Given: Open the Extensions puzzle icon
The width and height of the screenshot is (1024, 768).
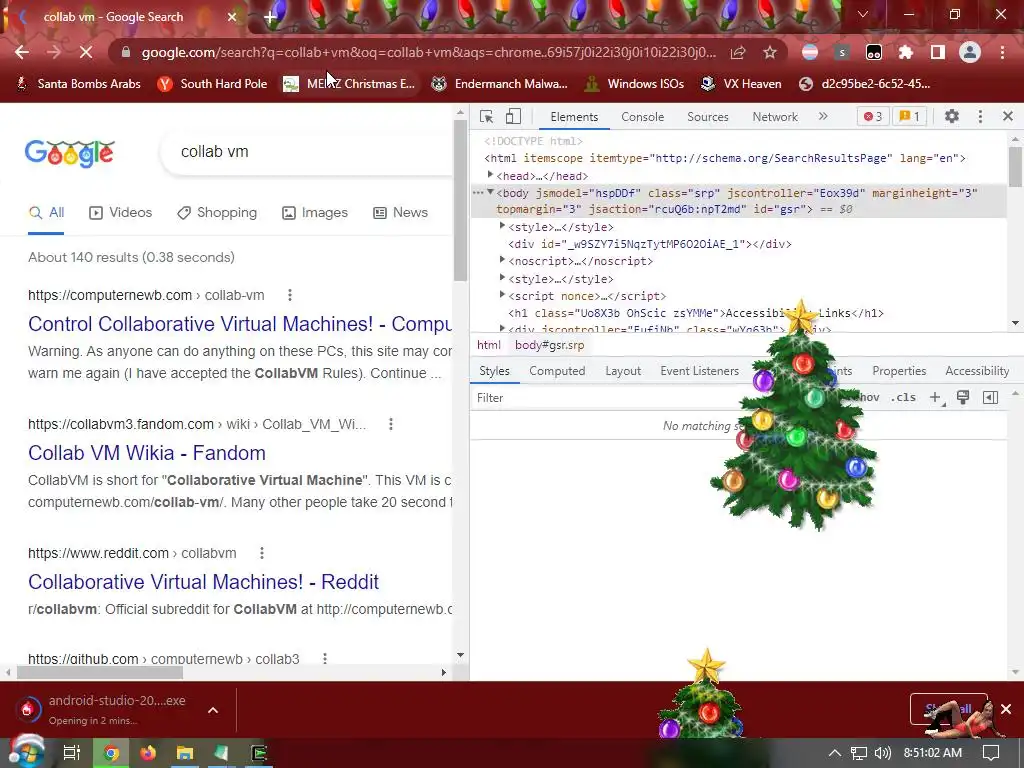Looking at the screenshot, I should pyautogui.click(x=906, y=52).
